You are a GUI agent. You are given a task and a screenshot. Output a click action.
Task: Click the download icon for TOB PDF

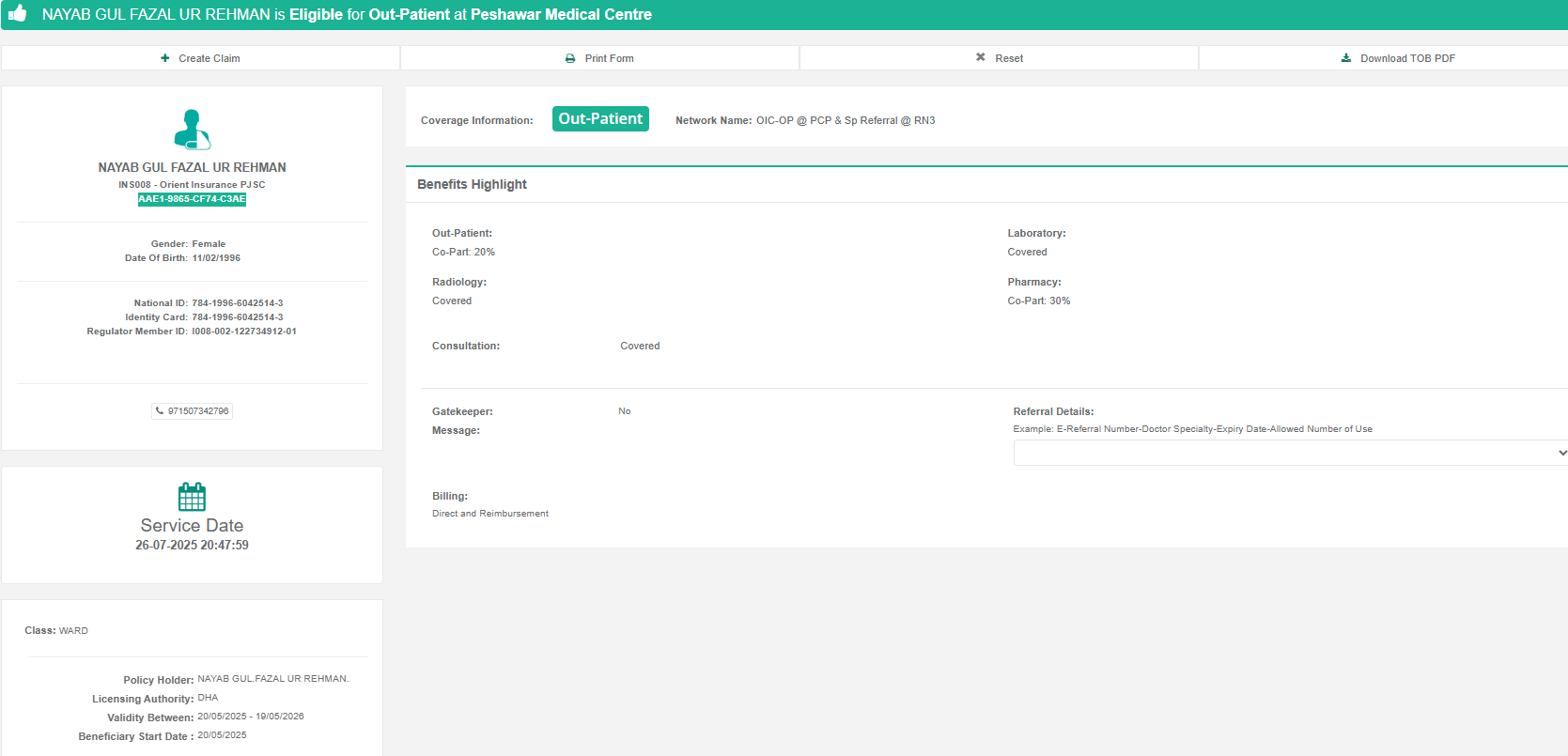click(1346, 58)
